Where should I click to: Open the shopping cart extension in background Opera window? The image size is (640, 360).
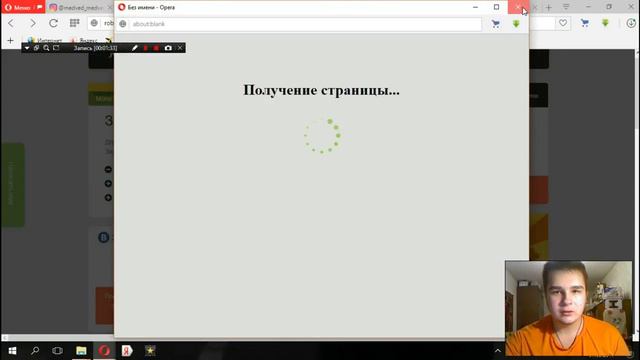(585, 23)
